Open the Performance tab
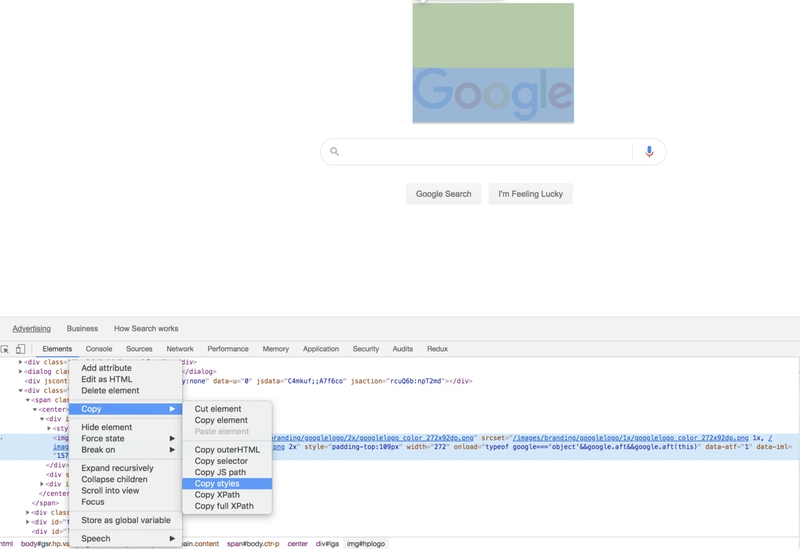Viewport: 800px width, 549px height. (228, 349)
